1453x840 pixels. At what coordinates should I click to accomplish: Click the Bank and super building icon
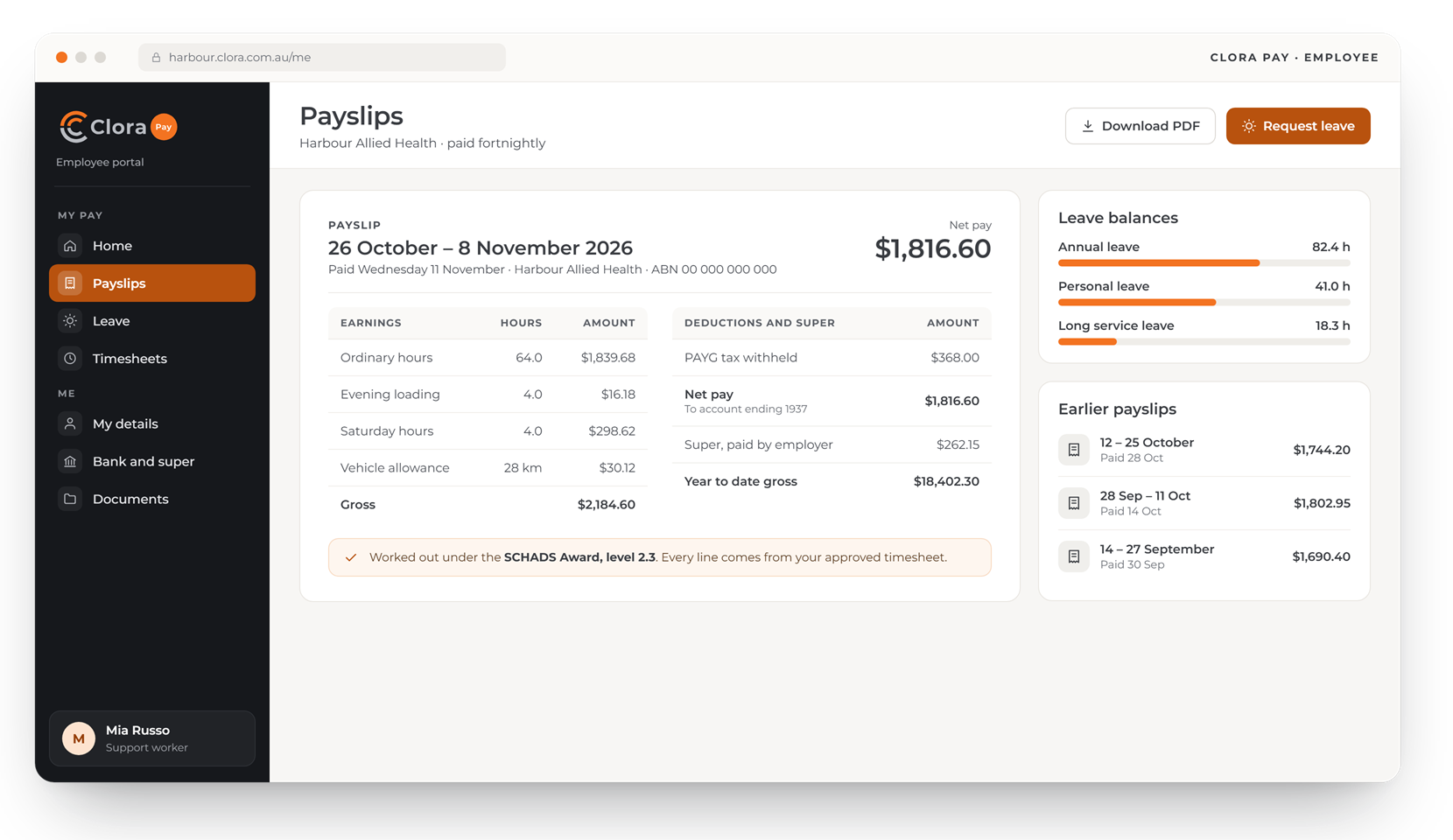tap(70, 461)
